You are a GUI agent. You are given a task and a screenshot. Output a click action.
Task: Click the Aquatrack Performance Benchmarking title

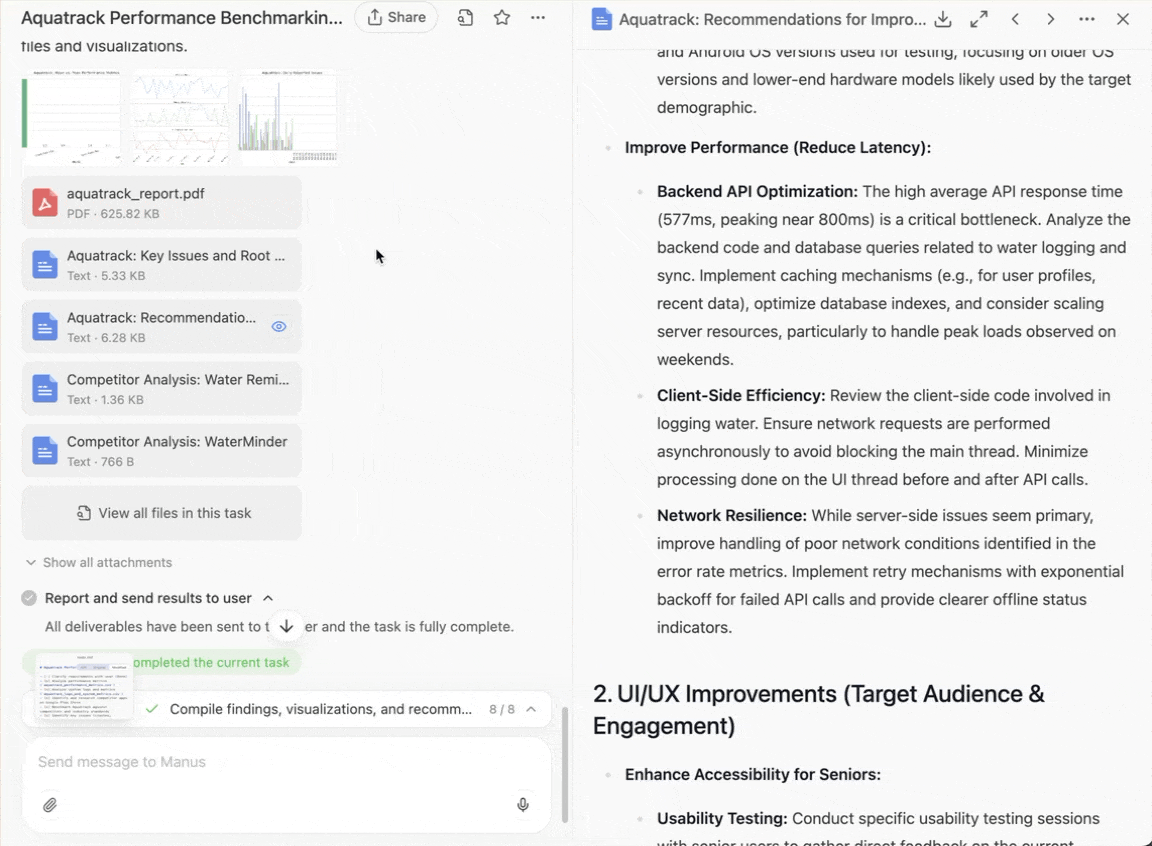[181, 18]
